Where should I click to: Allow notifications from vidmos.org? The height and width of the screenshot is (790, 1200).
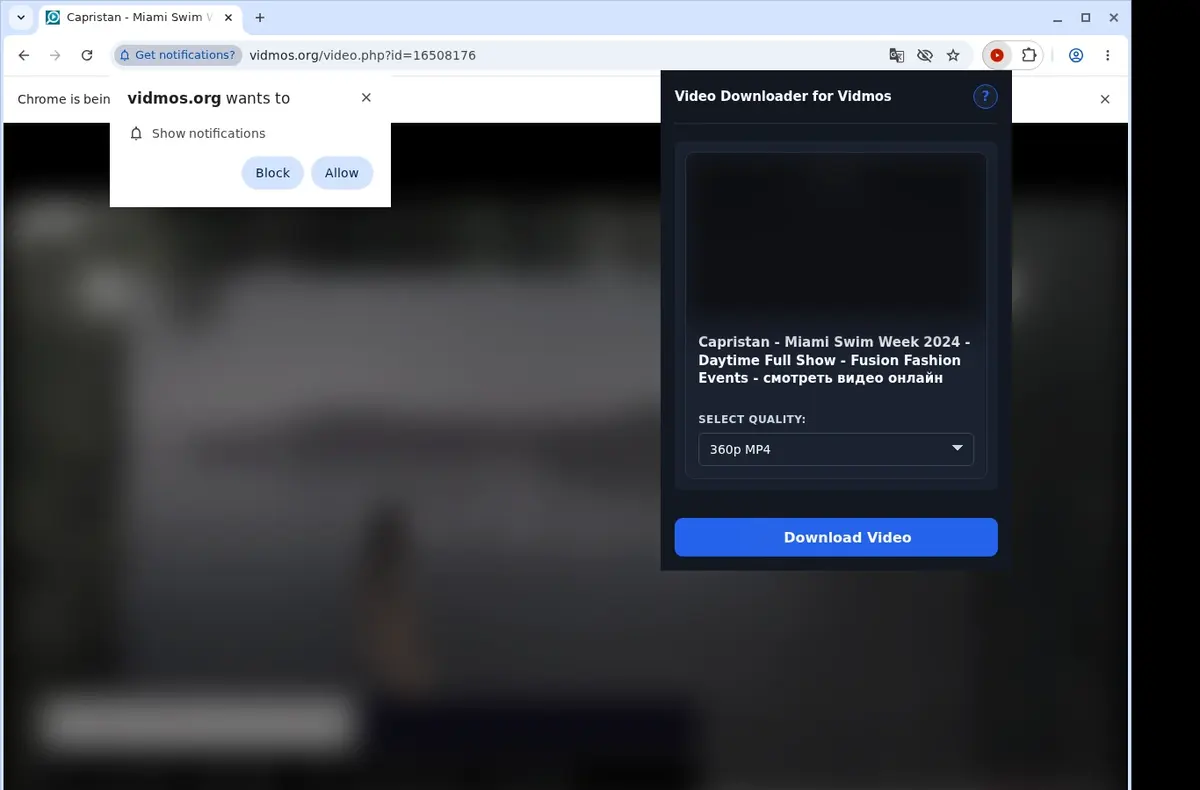341,173
